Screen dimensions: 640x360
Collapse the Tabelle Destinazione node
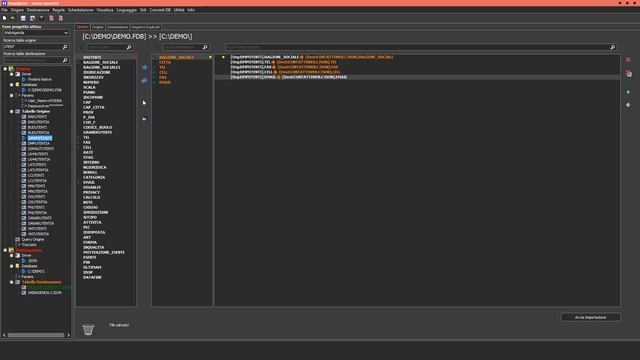12,282
